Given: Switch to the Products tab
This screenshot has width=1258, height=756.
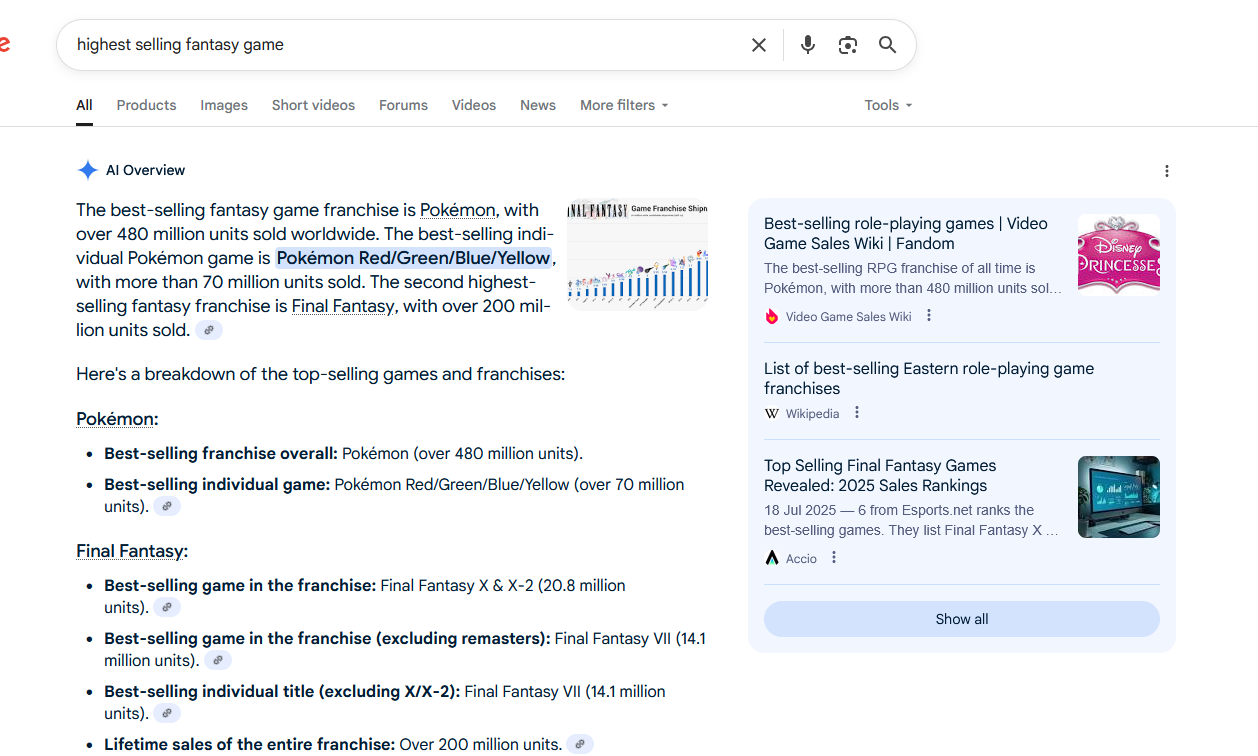Looking at the screenshot, I should click(146, 105).
